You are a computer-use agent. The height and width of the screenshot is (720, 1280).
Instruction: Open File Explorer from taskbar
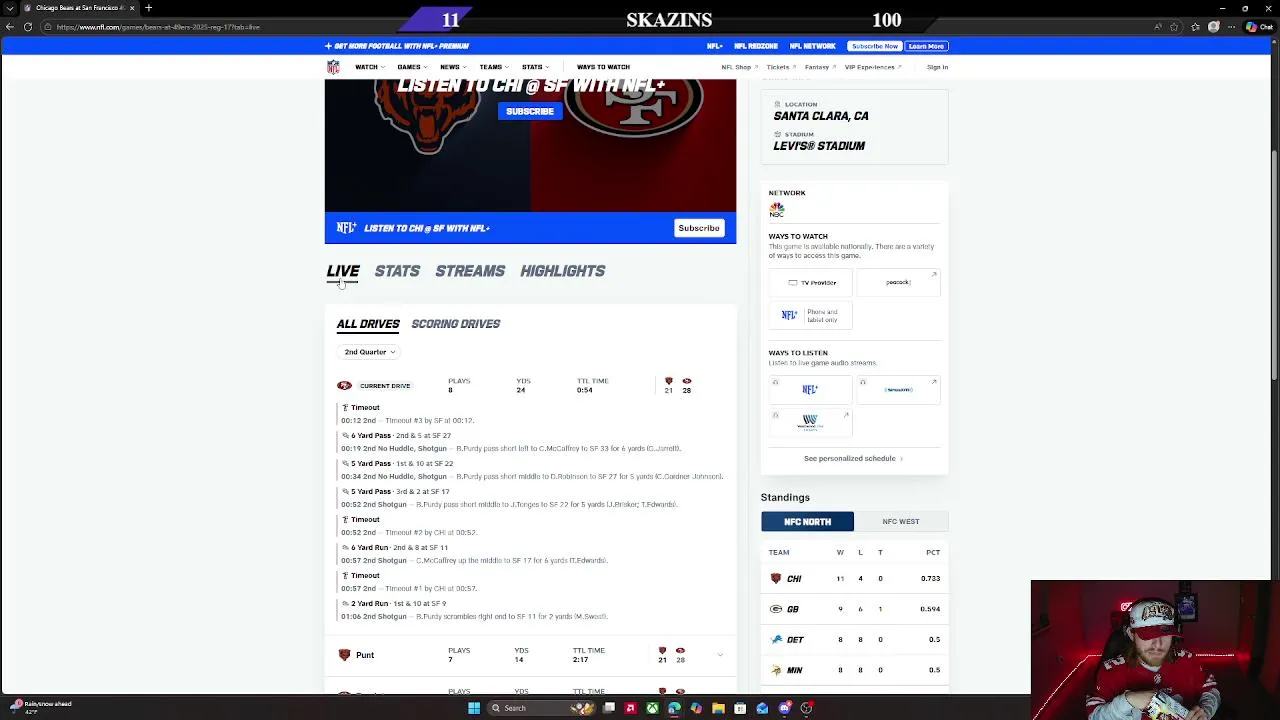point(718,708)
